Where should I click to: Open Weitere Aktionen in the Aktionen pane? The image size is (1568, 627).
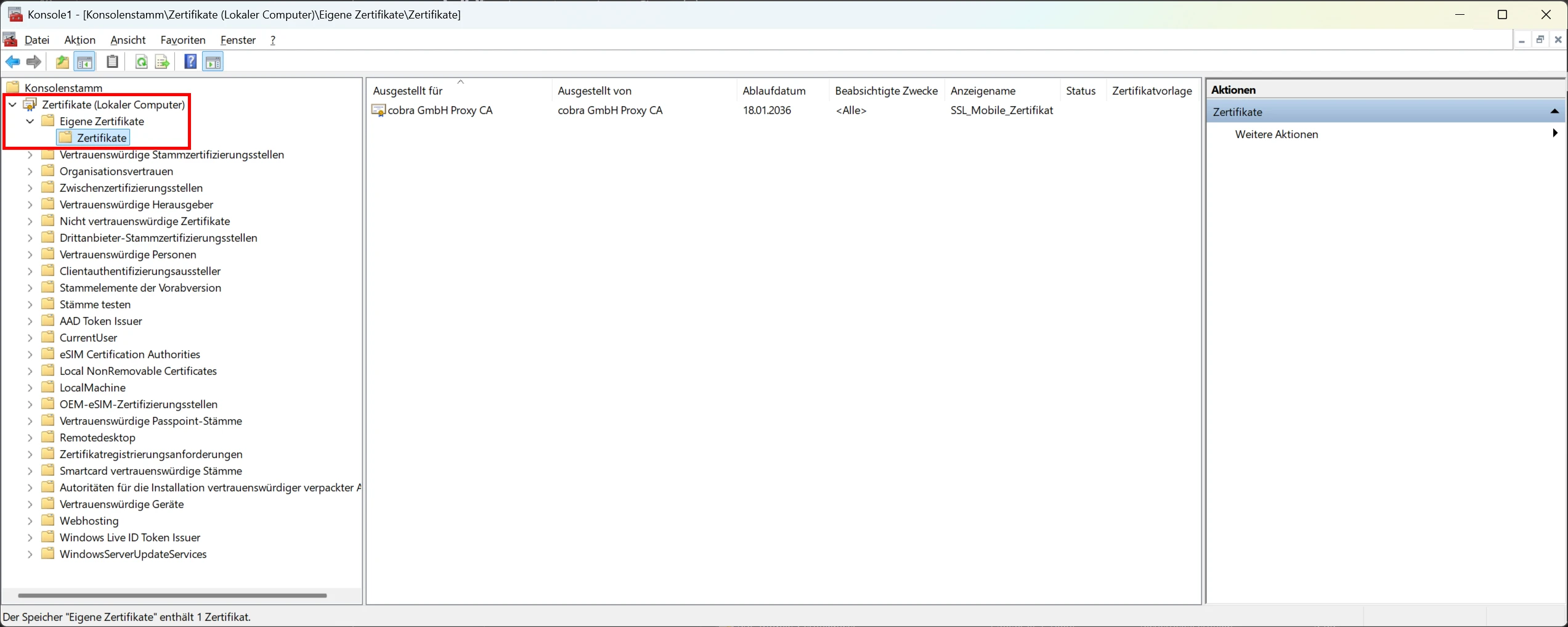pyautogui.click(x=1276, y=134)
